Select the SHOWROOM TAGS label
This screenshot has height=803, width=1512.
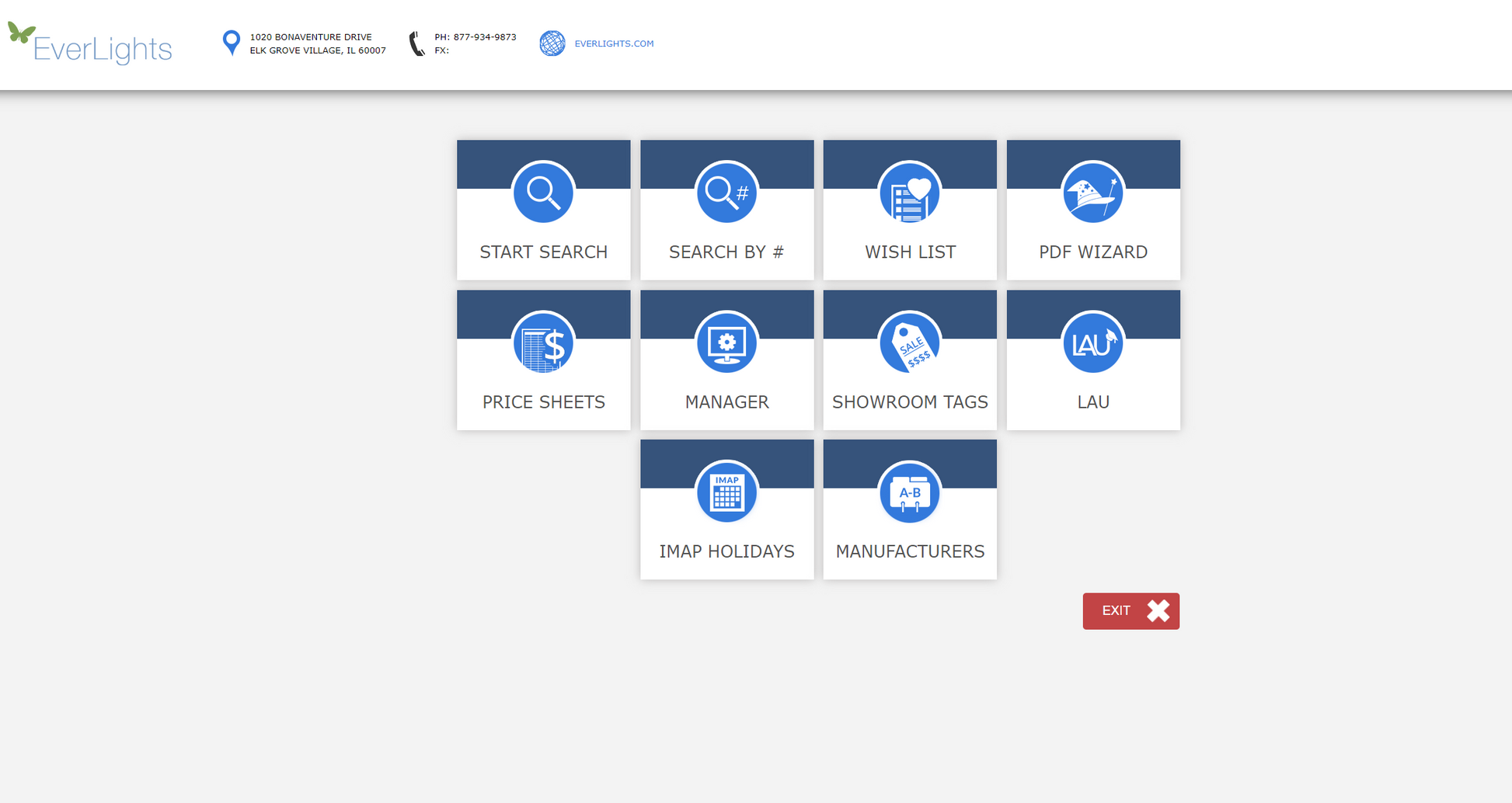coord(910,402)
